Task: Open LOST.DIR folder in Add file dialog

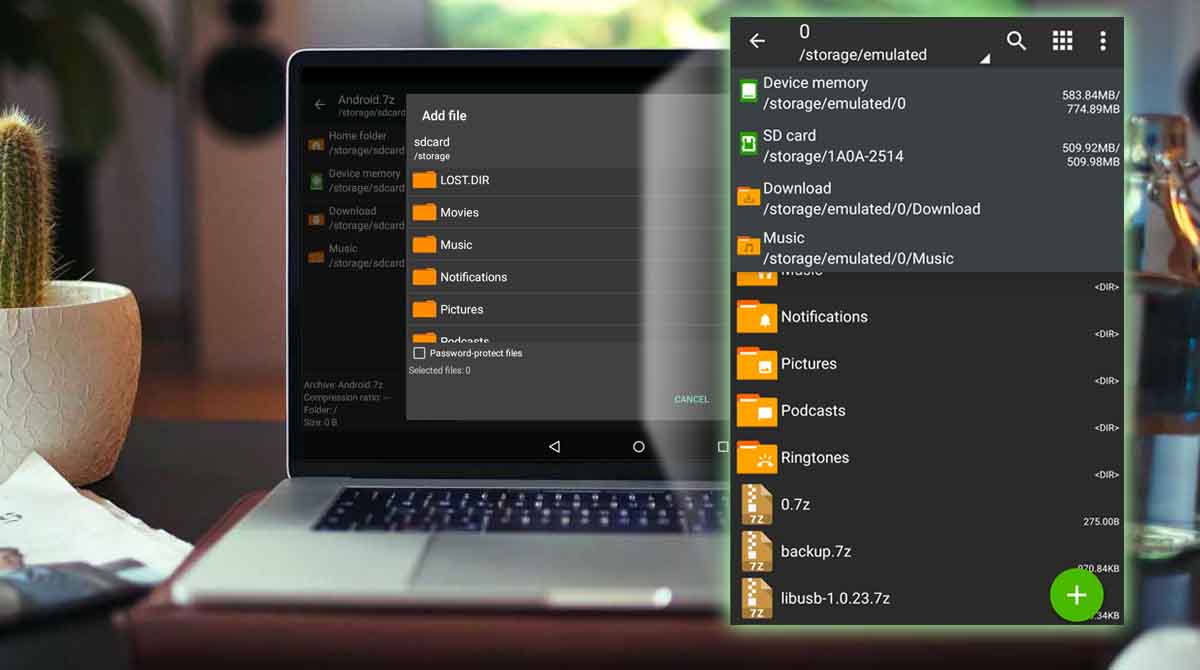Action: 567,180
